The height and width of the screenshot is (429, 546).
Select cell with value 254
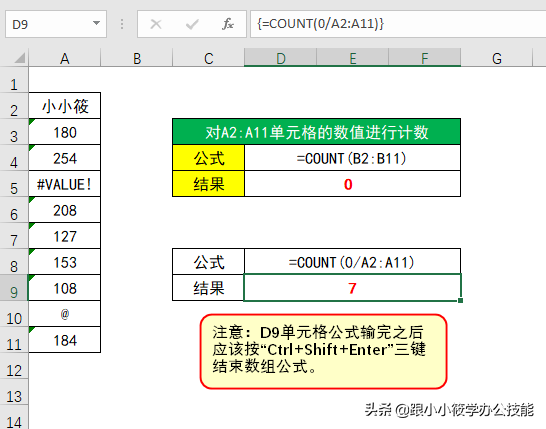(65, 158)
